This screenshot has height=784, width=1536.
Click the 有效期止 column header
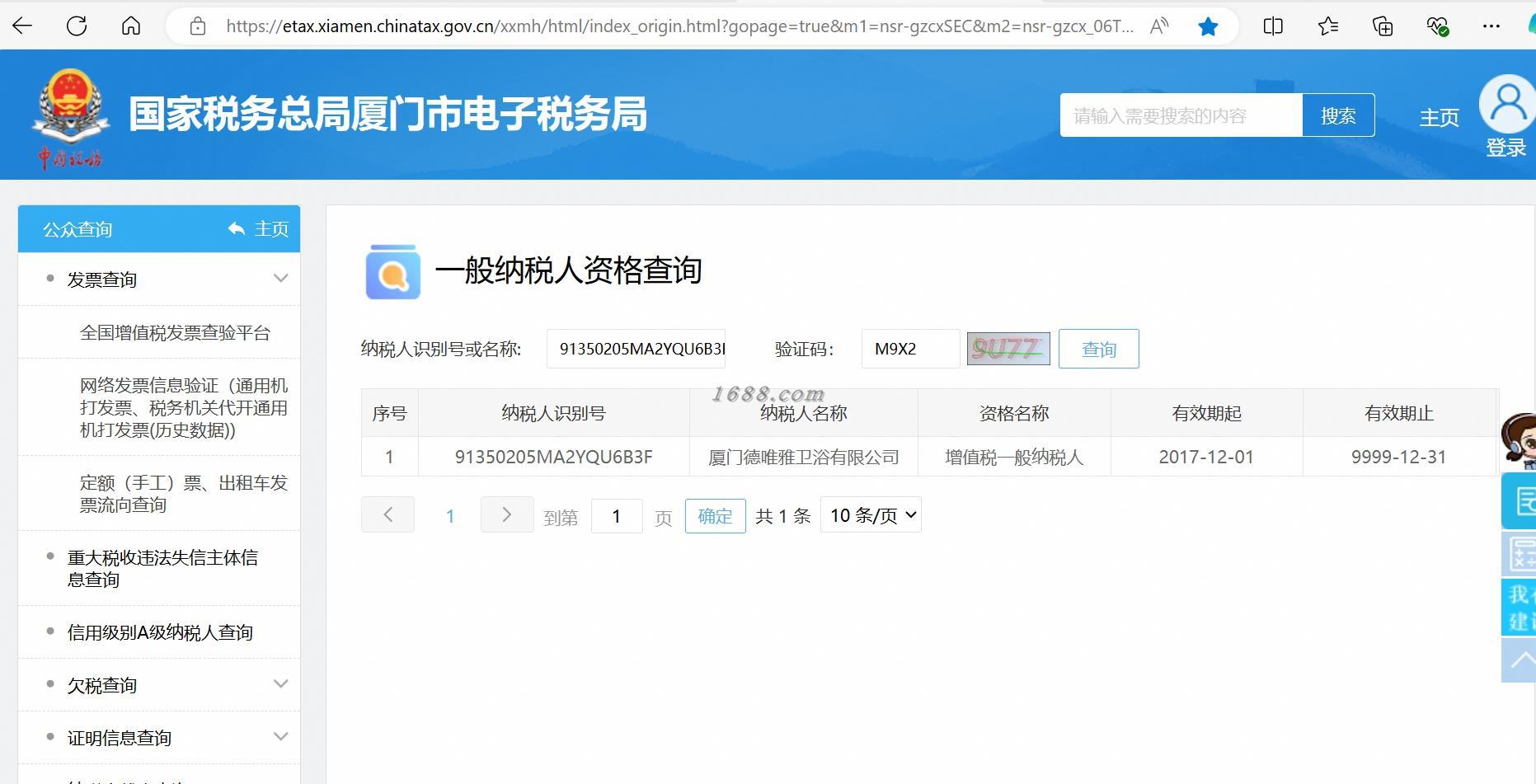click(1399, 413)
